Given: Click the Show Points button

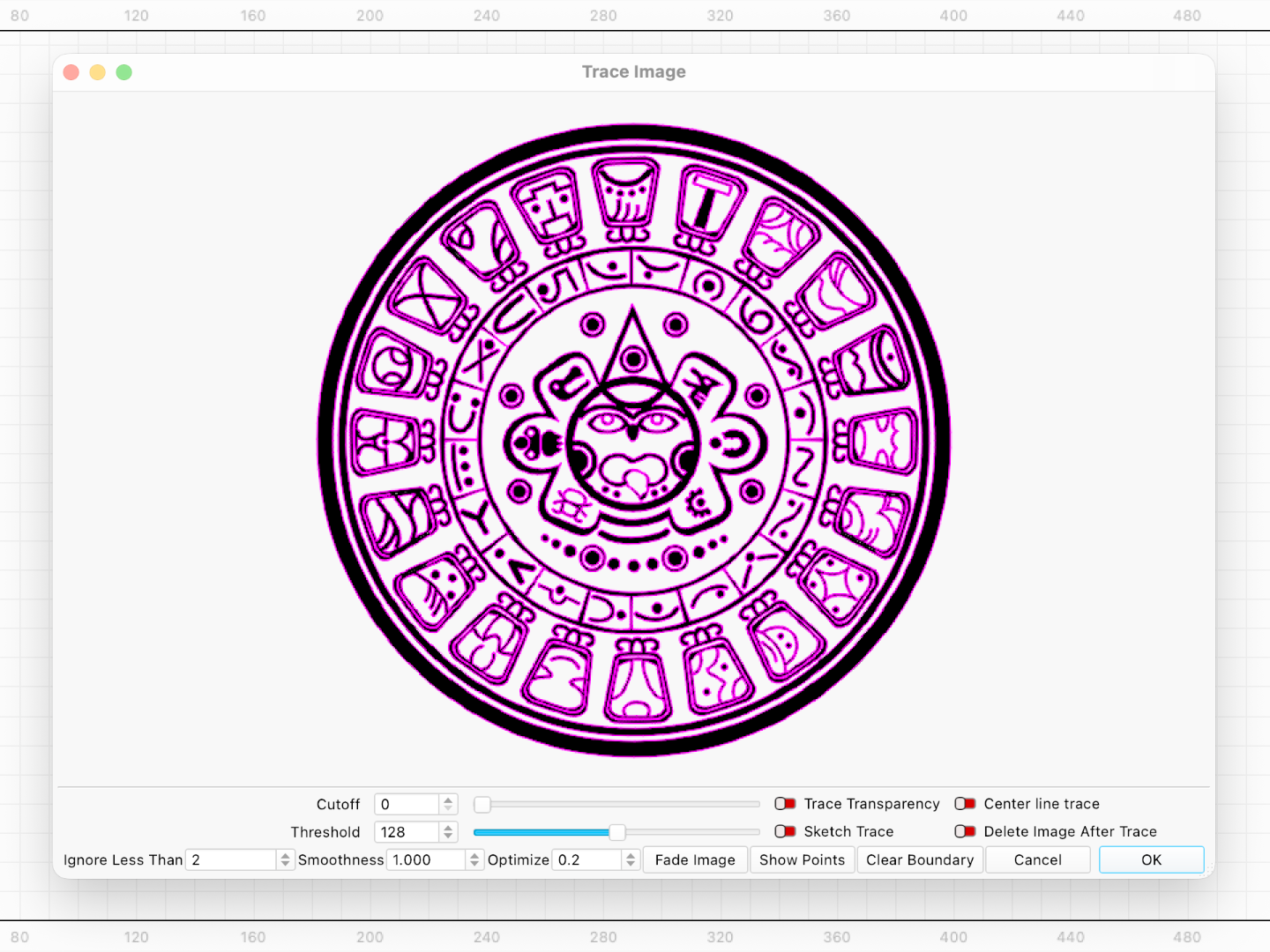Looking at the screenshot, I should (x=802, y=859).
